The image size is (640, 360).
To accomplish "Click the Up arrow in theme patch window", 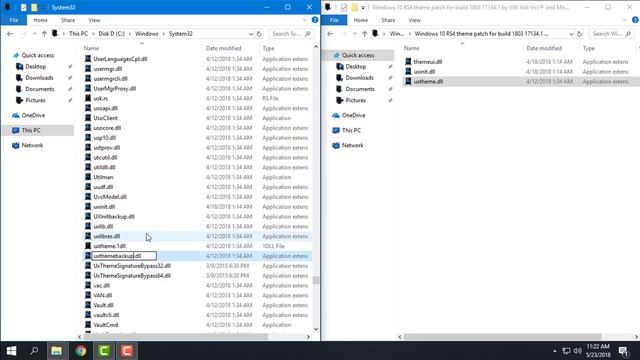I will [x=364, y=34].
